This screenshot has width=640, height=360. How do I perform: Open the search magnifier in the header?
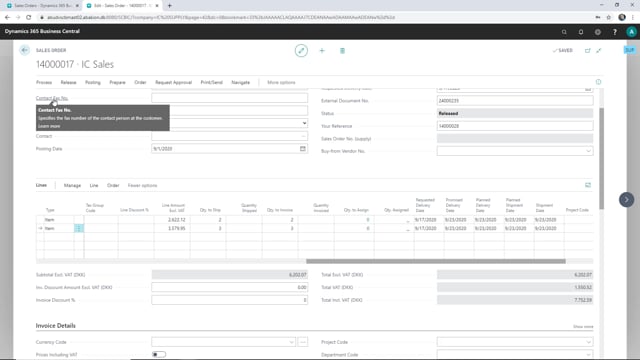pos(564,32)
